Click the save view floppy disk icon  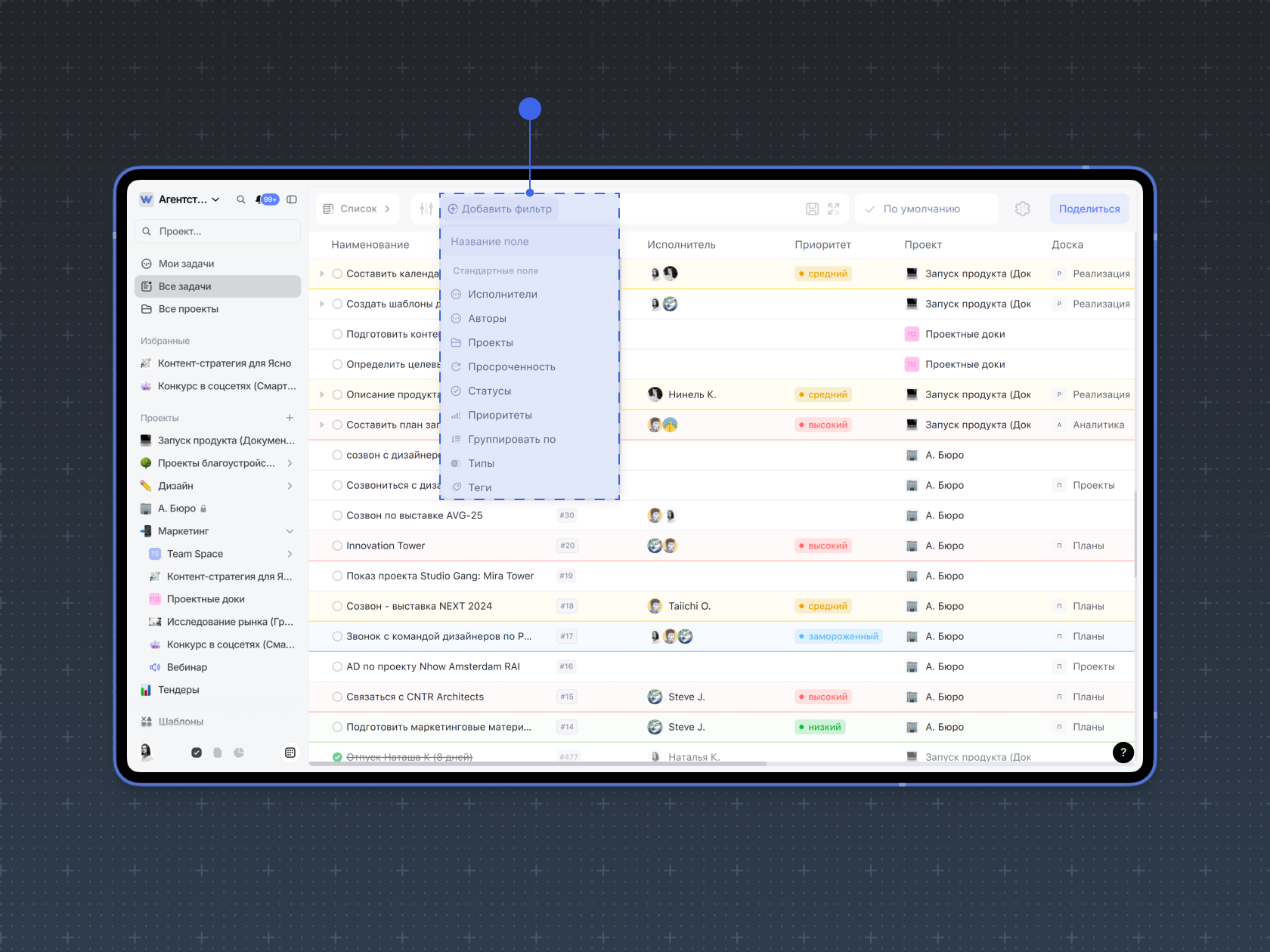click(x=812, y=209)
